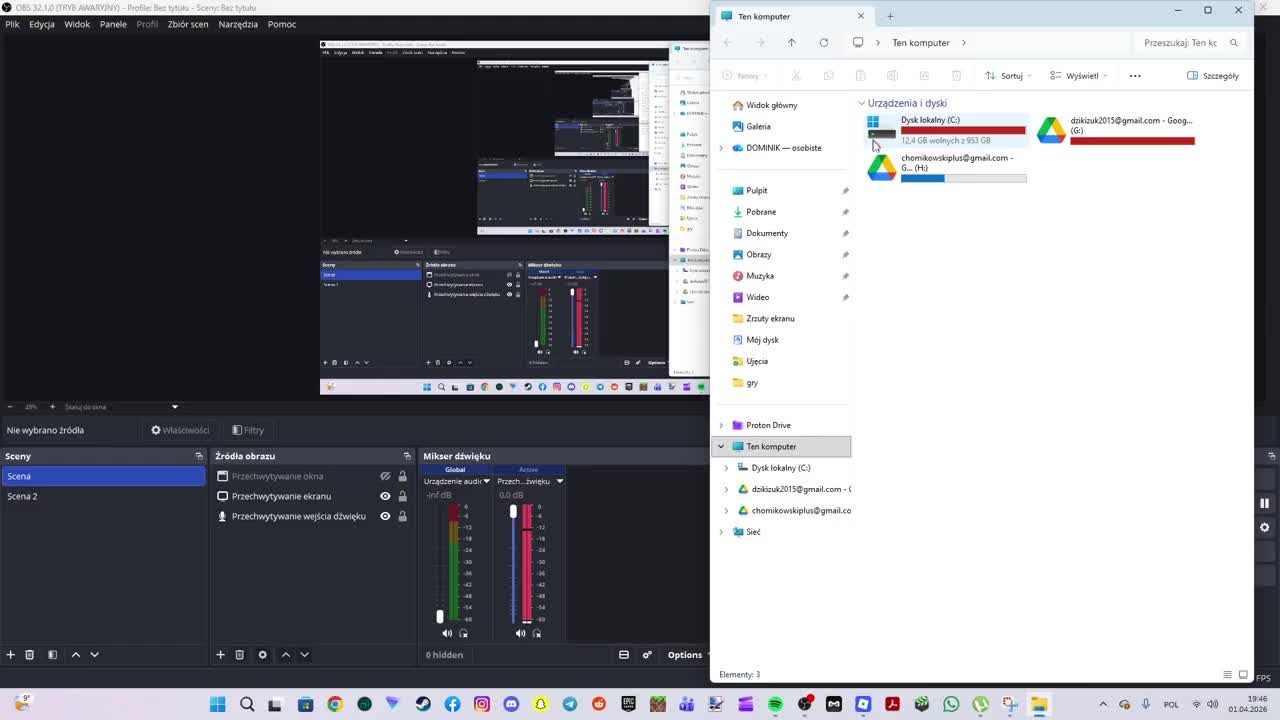The width and height of the screenshot is (1280, 720).
Task: Hide Przechwytywanie ekranu source with eye icon
Action: pos(385,496)
